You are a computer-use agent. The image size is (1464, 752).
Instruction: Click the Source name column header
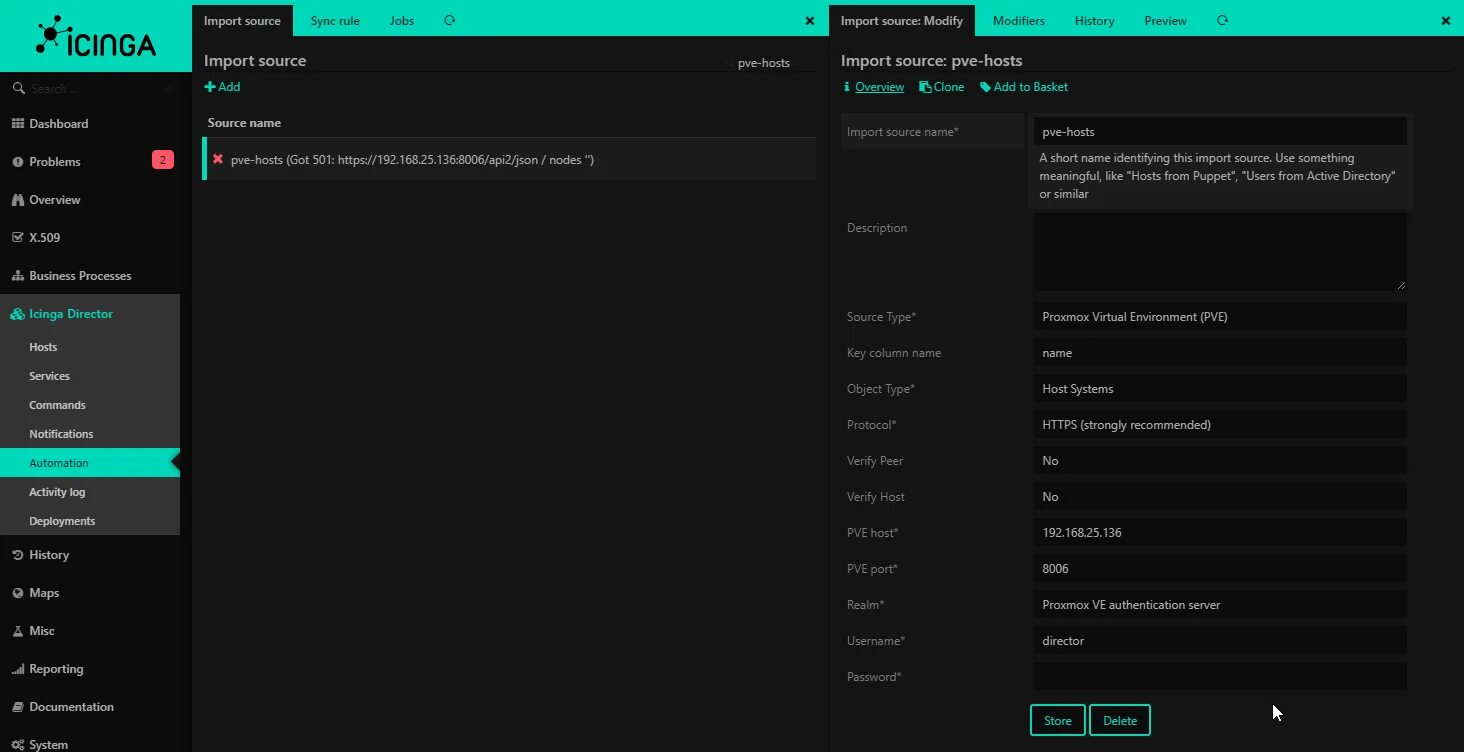pos(244,123)
